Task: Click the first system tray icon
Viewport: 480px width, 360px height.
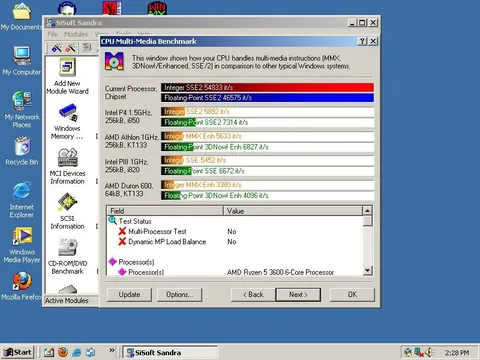Action: coord(408,352)
